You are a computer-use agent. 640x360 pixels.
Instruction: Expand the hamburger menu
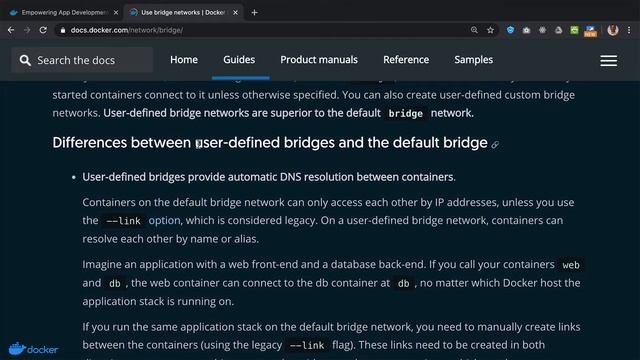coord(609,60)
